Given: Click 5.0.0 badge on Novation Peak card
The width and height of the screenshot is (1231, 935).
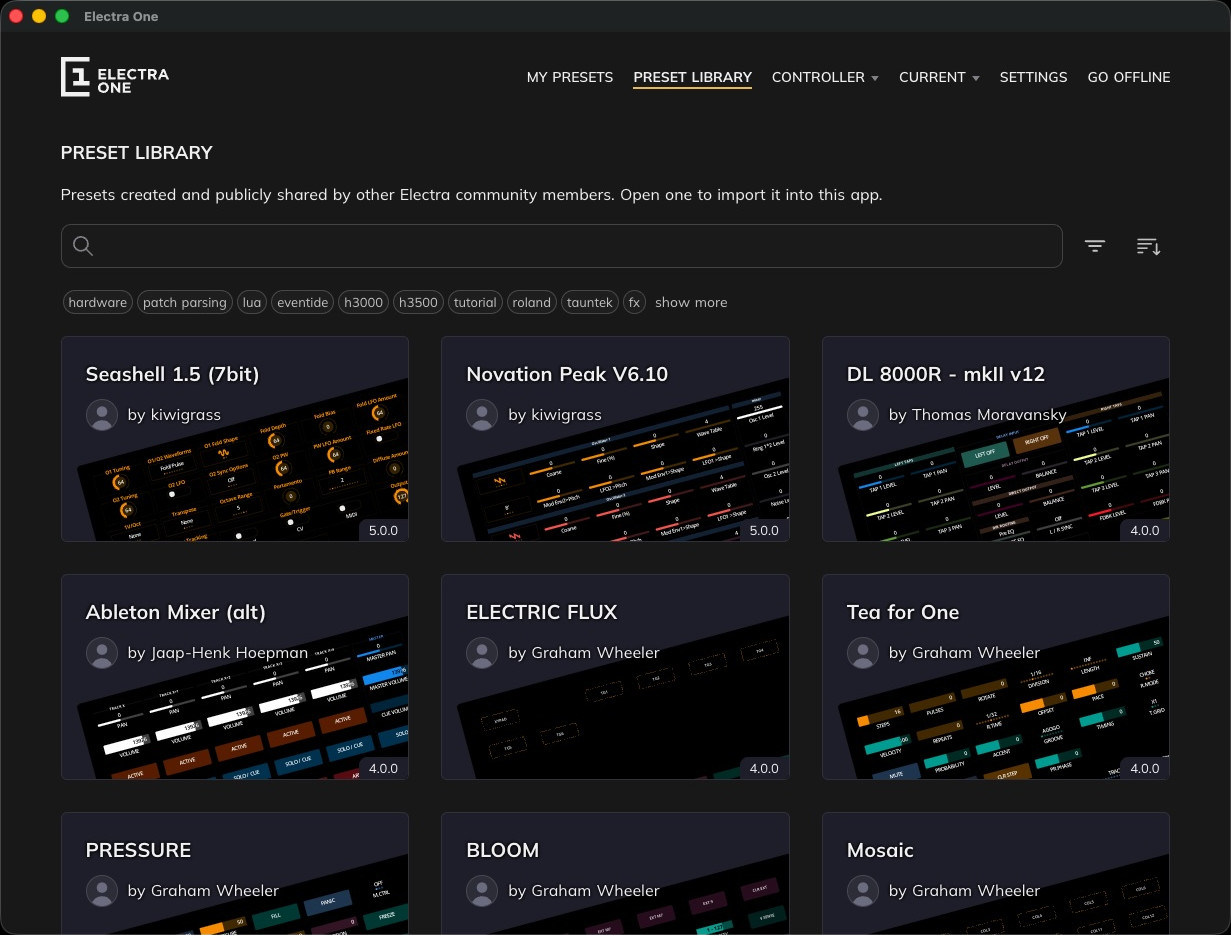Looking at the screenshot, I should pos(764,530).
